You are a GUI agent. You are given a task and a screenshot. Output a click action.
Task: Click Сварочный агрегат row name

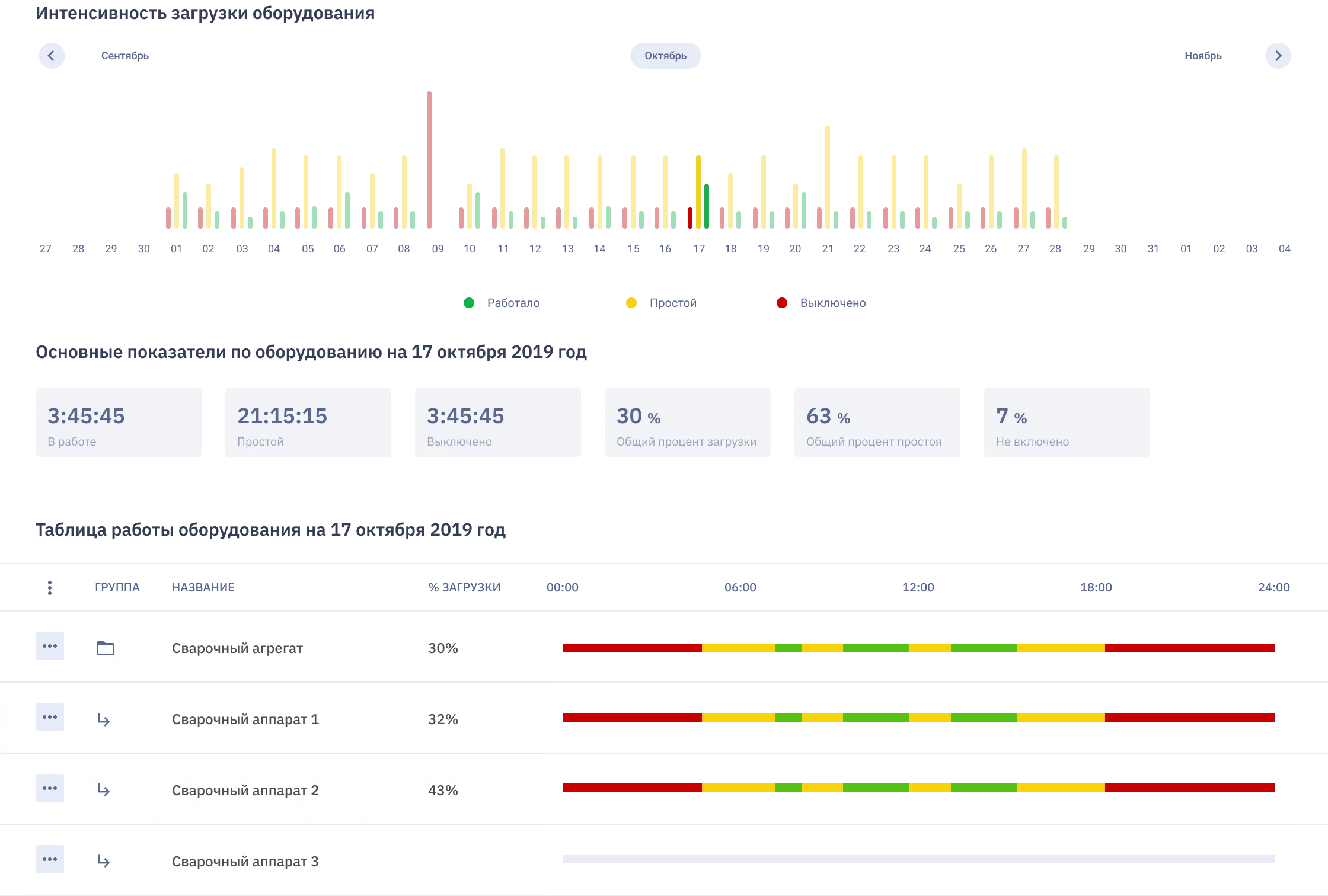point(237,648)
